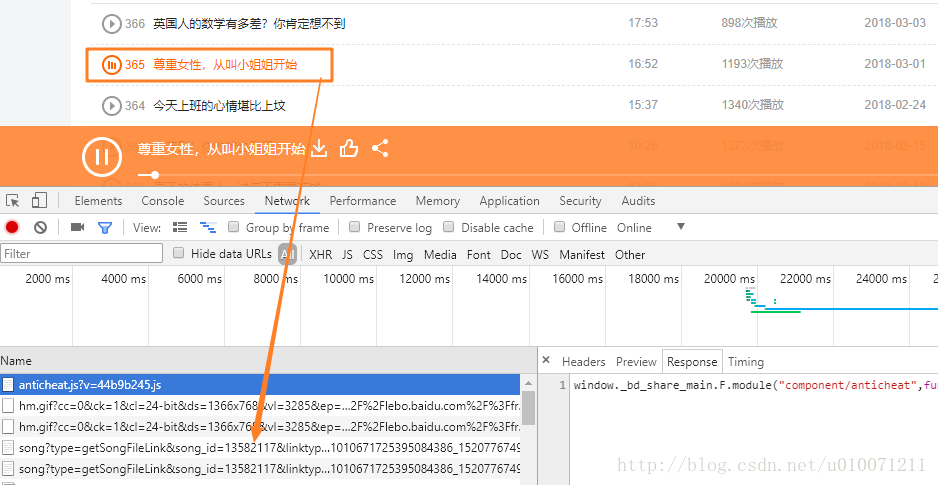Open the Console tab
938x485 pixels.
(163, 201)
